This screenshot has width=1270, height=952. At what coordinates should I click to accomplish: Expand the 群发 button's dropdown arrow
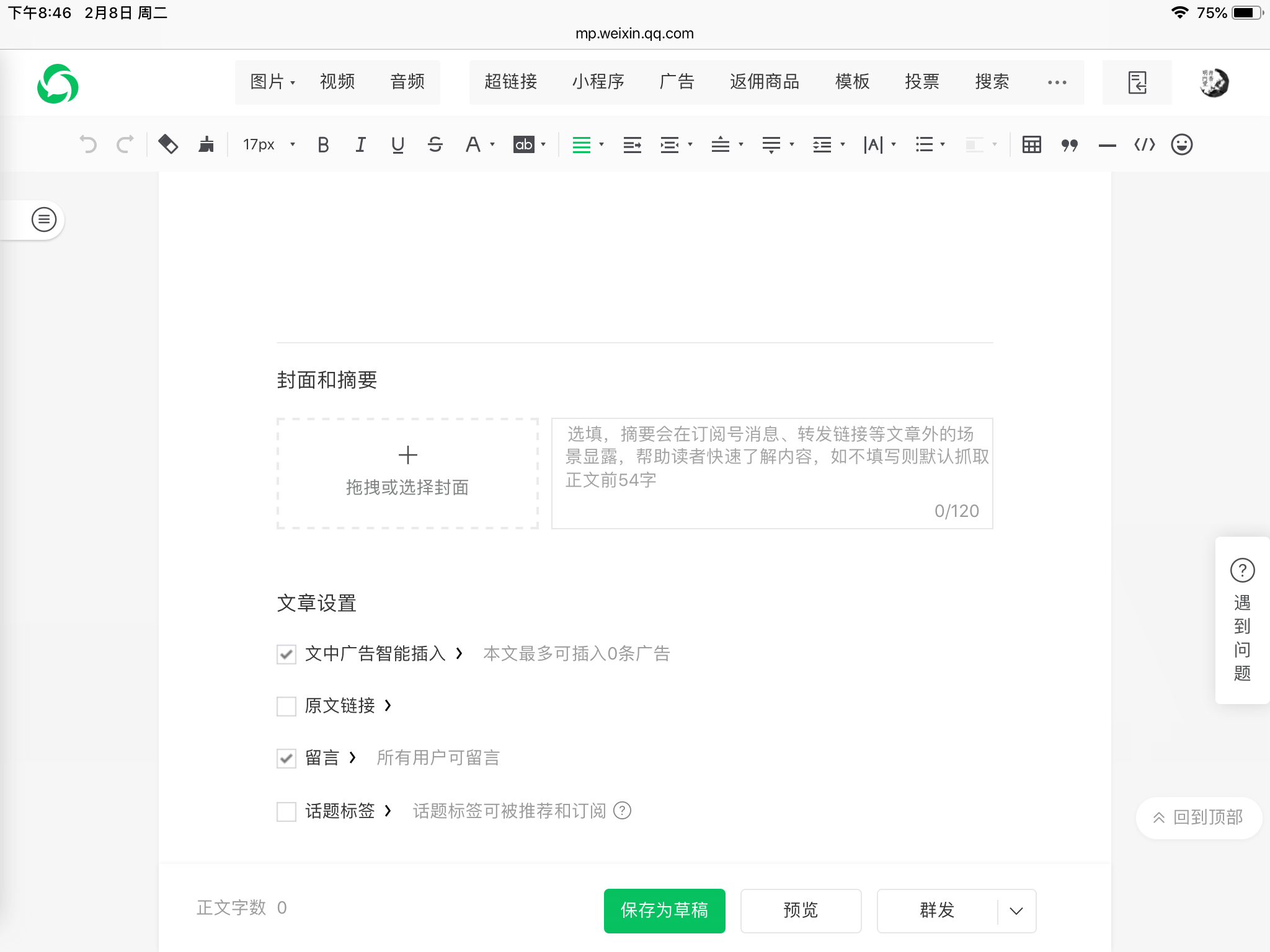point(1016,910)
